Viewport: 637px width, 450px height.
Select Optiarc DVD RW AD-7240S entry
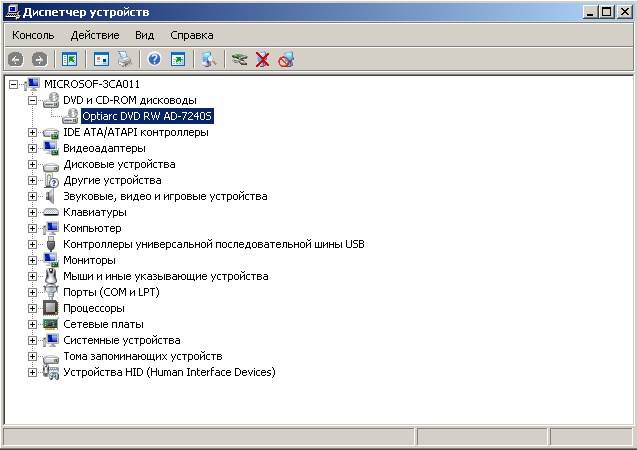point(147,116)
